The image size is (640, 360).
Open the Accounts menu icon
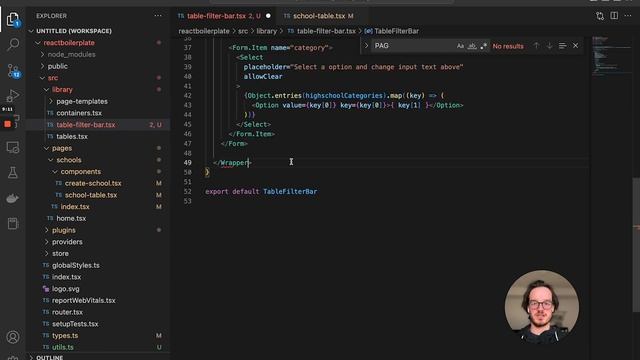[x=13, y=337]
